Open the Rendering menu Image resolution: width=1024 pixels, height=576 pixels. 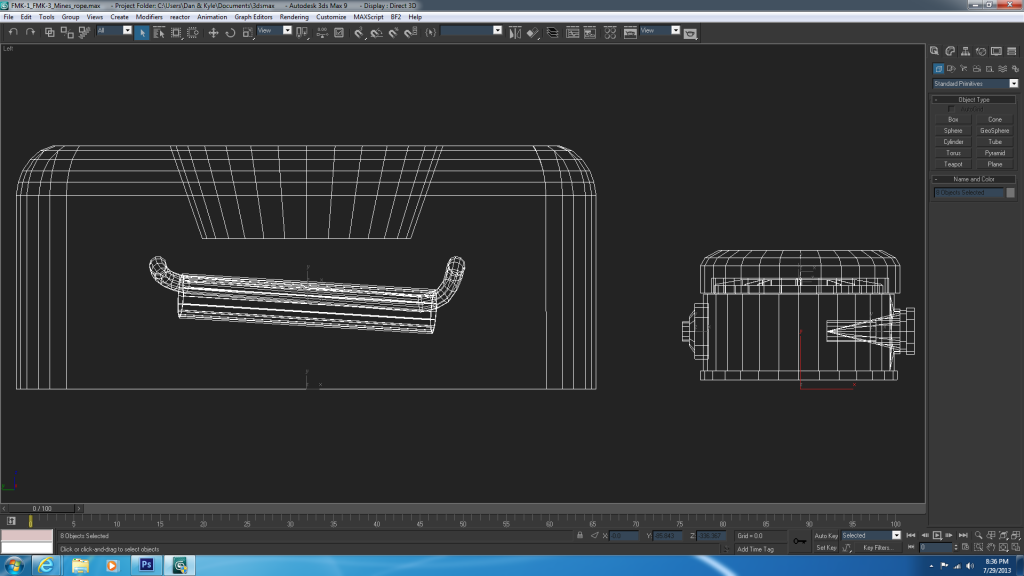tap(294, 17)
